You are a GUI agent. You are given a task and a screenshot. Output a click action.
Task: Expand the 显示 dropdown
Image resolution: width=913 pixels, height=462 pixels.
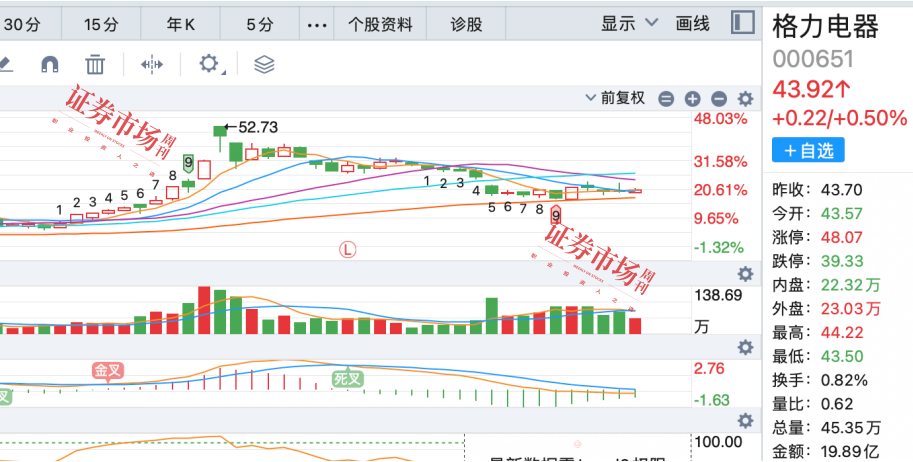pos(629,23)
